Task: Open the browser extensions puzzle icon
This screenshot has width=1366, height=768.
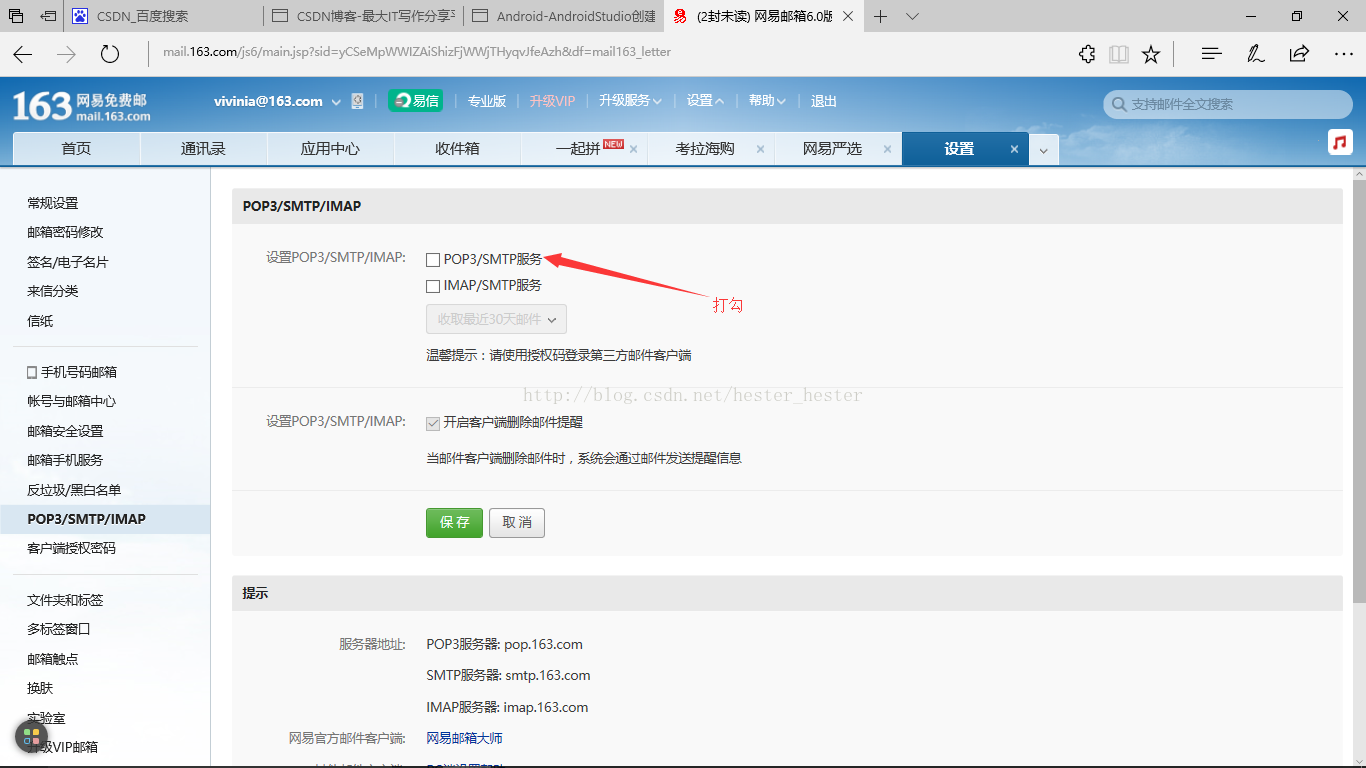Action: [1087, 54]
